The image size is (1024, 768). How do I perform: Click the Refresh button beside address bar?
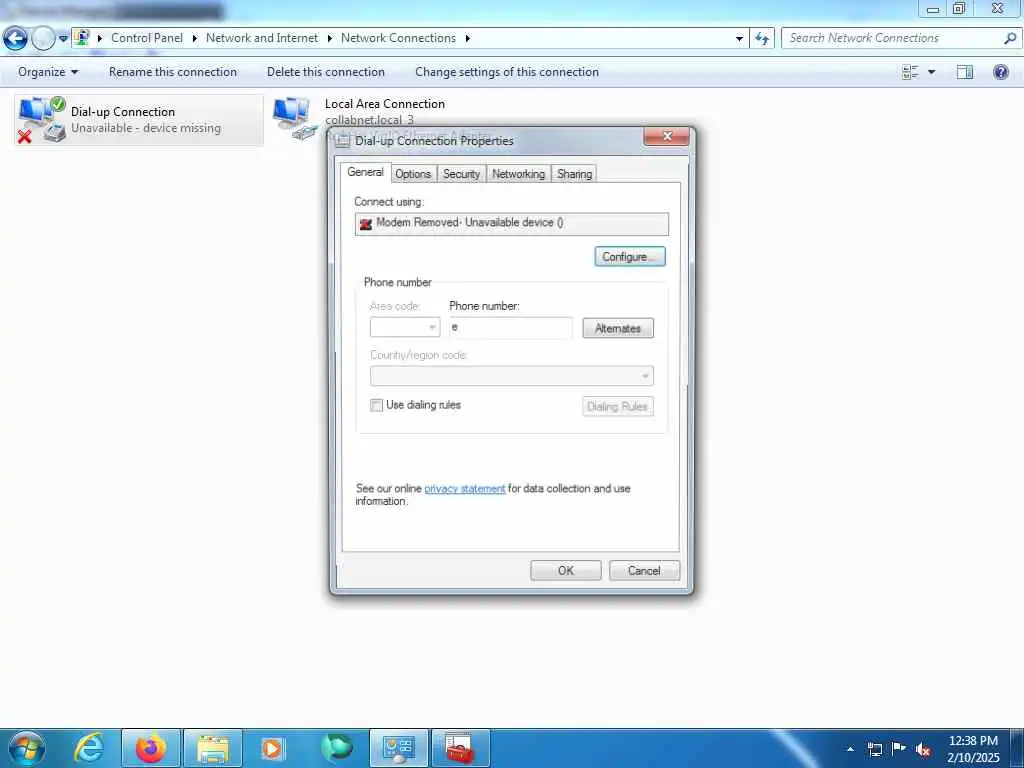click(762, 39)
